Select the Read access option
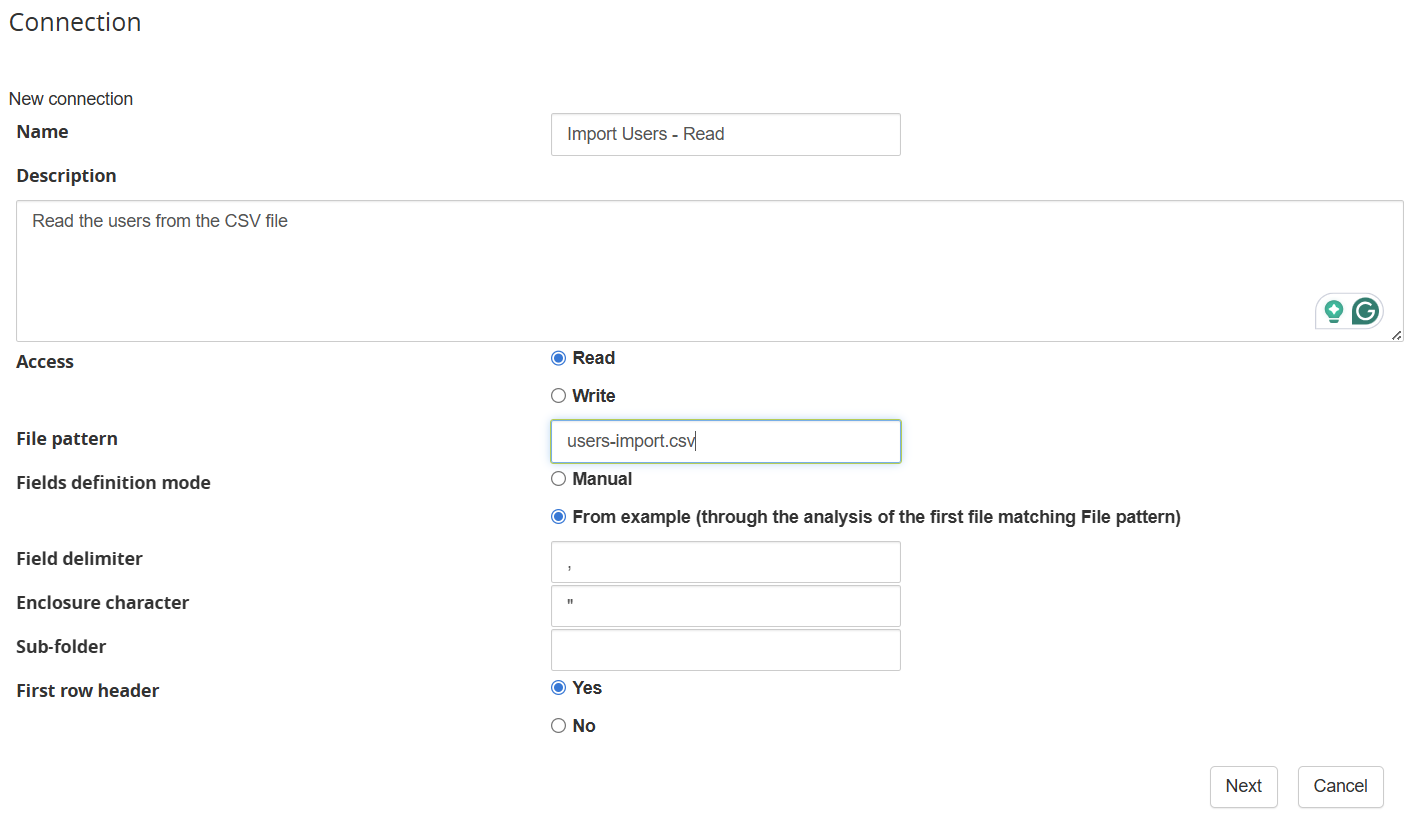The width and height of the screenshot is (1413, 823). [x=559, y=358]
